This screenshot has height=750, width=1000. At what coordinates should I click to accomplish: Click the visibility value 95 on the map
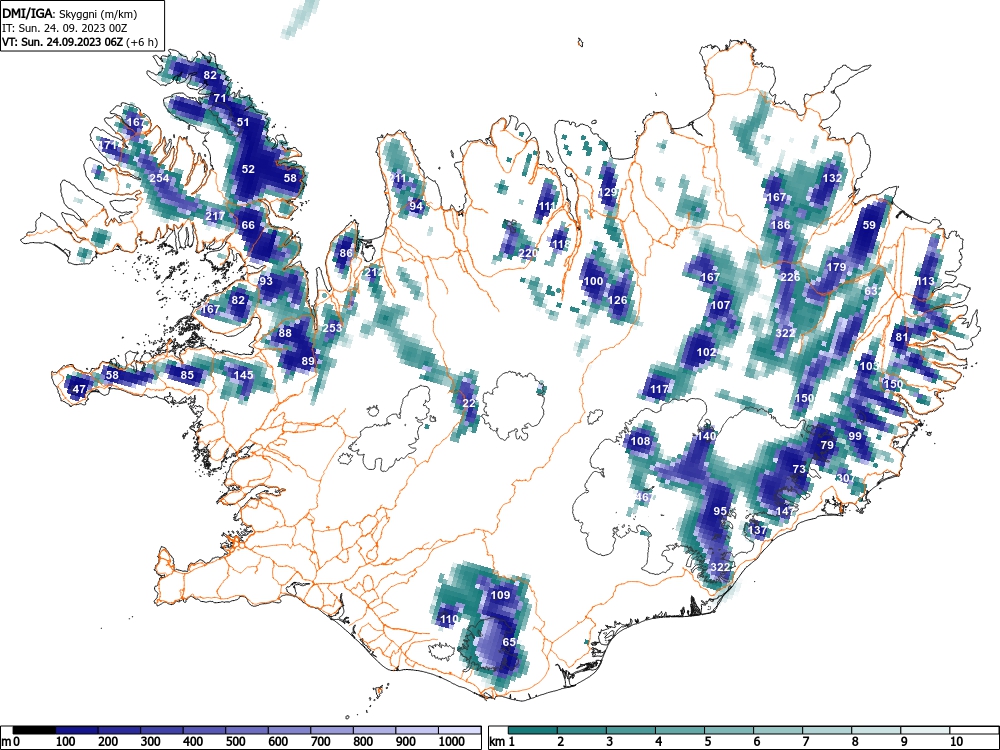(x=720, y=511)
